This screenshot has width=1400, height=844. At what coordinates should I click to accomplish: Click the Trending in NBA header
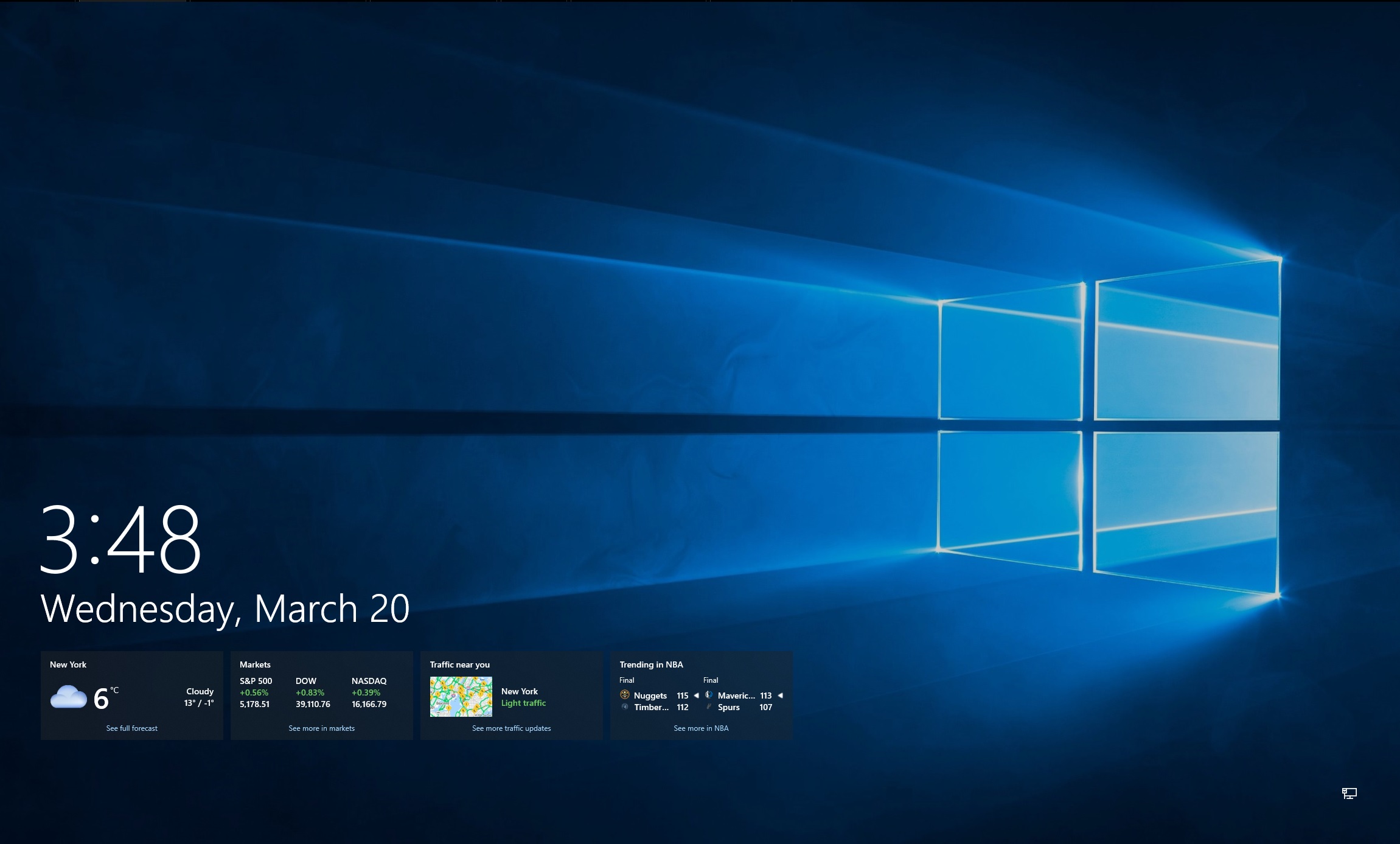coord(651,664)
